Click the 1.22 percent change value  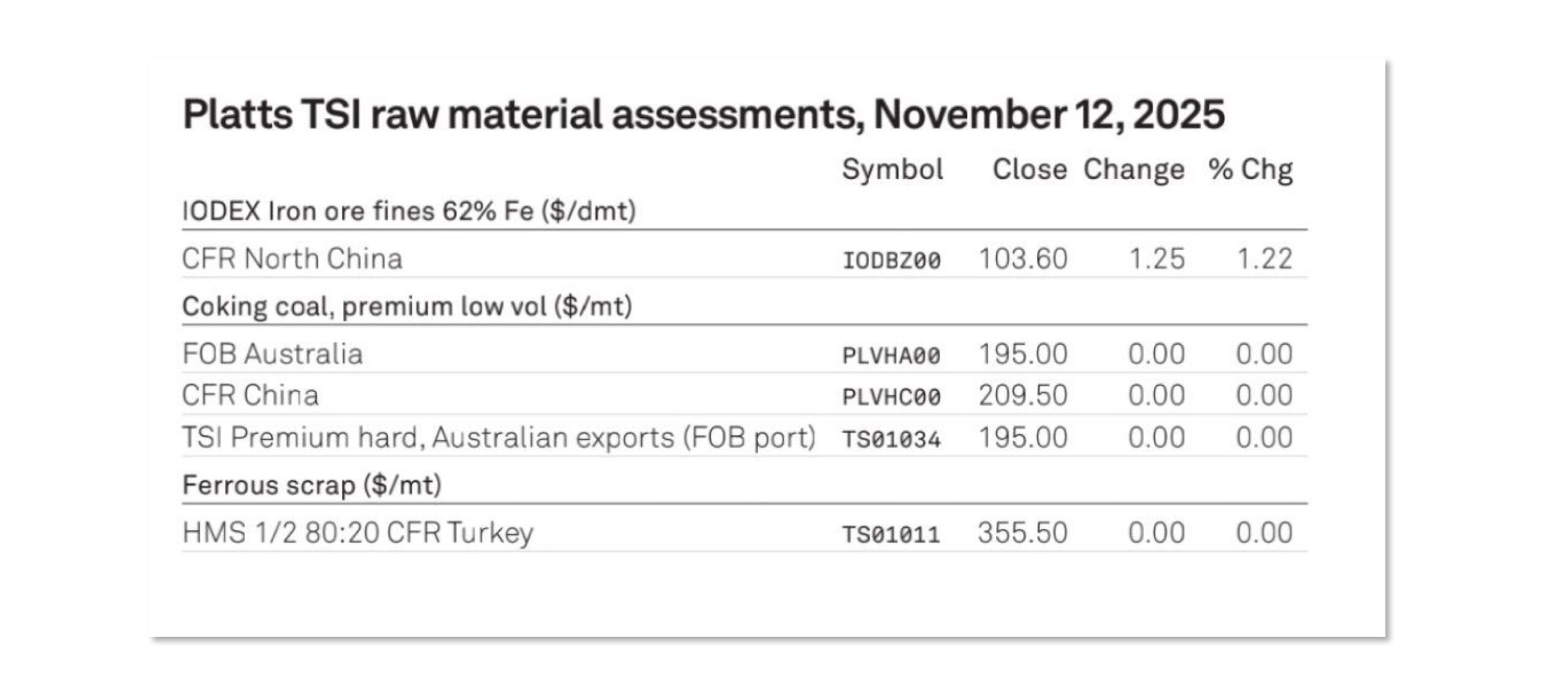[x=1264, y=259]
